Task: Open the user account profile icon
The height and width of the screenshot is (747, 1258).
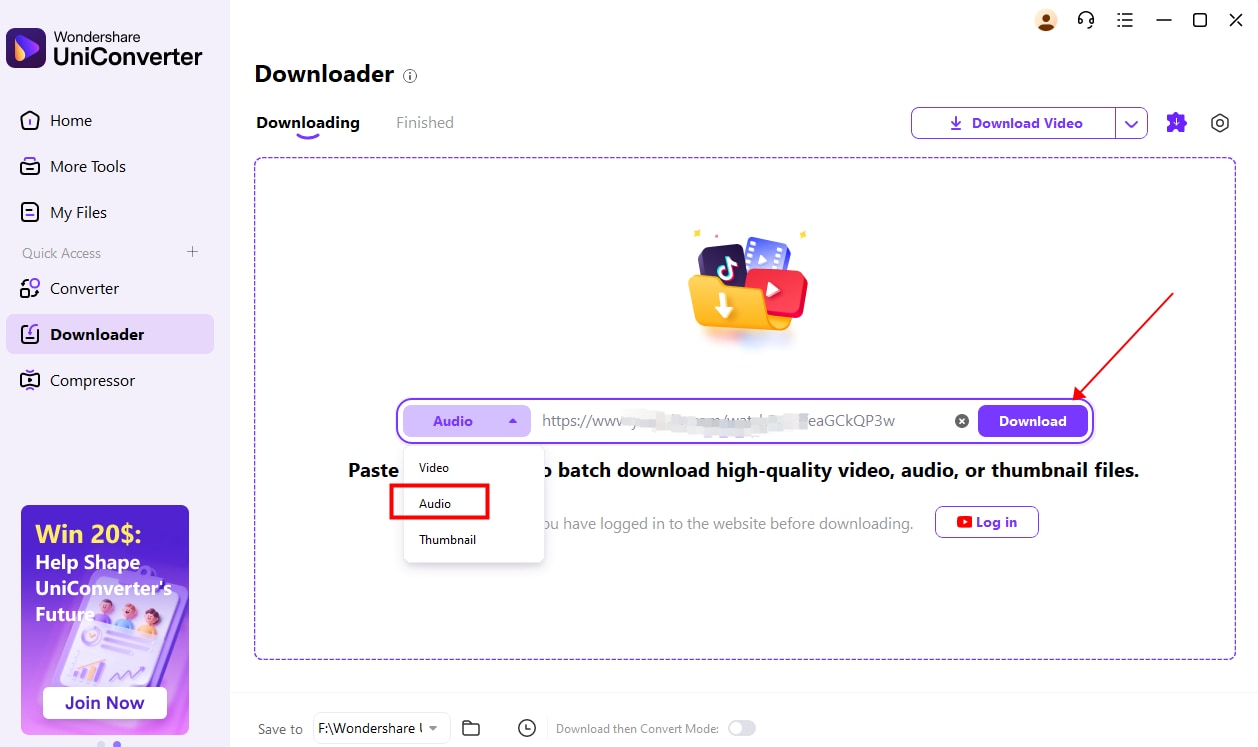Action: 1046,20
